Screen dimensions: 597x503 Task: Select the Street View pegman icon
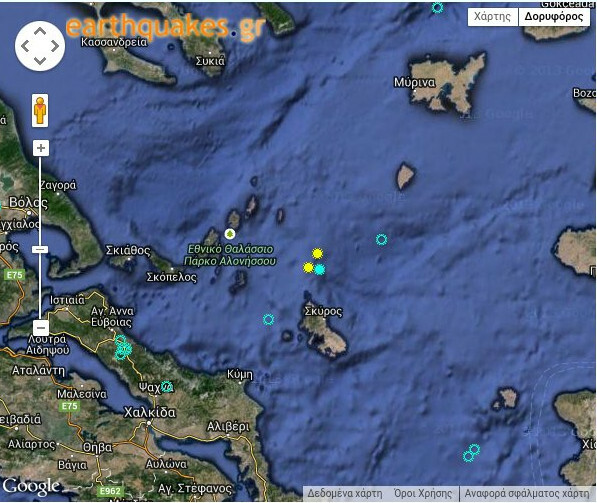40,110
